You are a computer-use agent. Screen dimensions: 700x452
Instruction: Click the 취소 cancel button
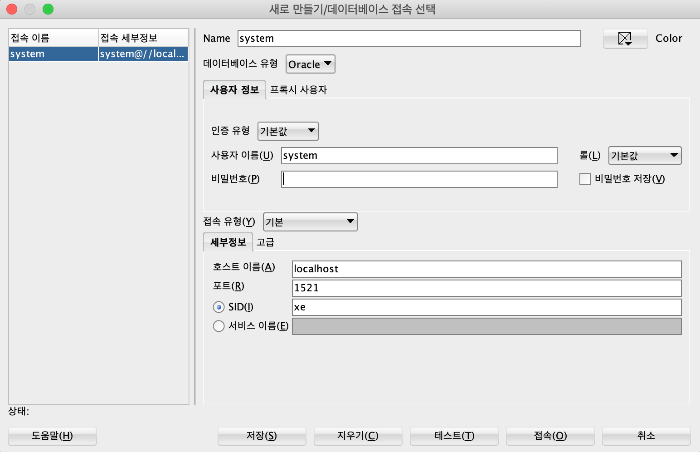coord(646,436)
